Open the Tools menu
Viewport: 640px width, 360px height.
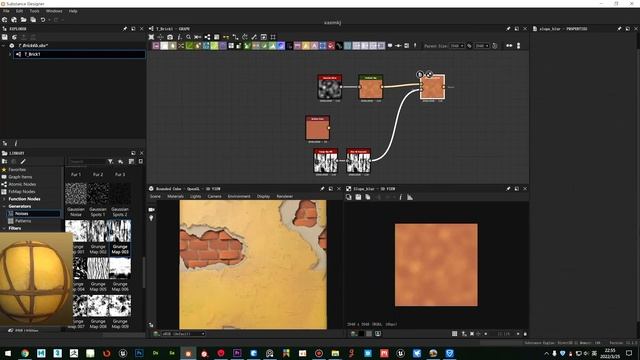(34, 11)
